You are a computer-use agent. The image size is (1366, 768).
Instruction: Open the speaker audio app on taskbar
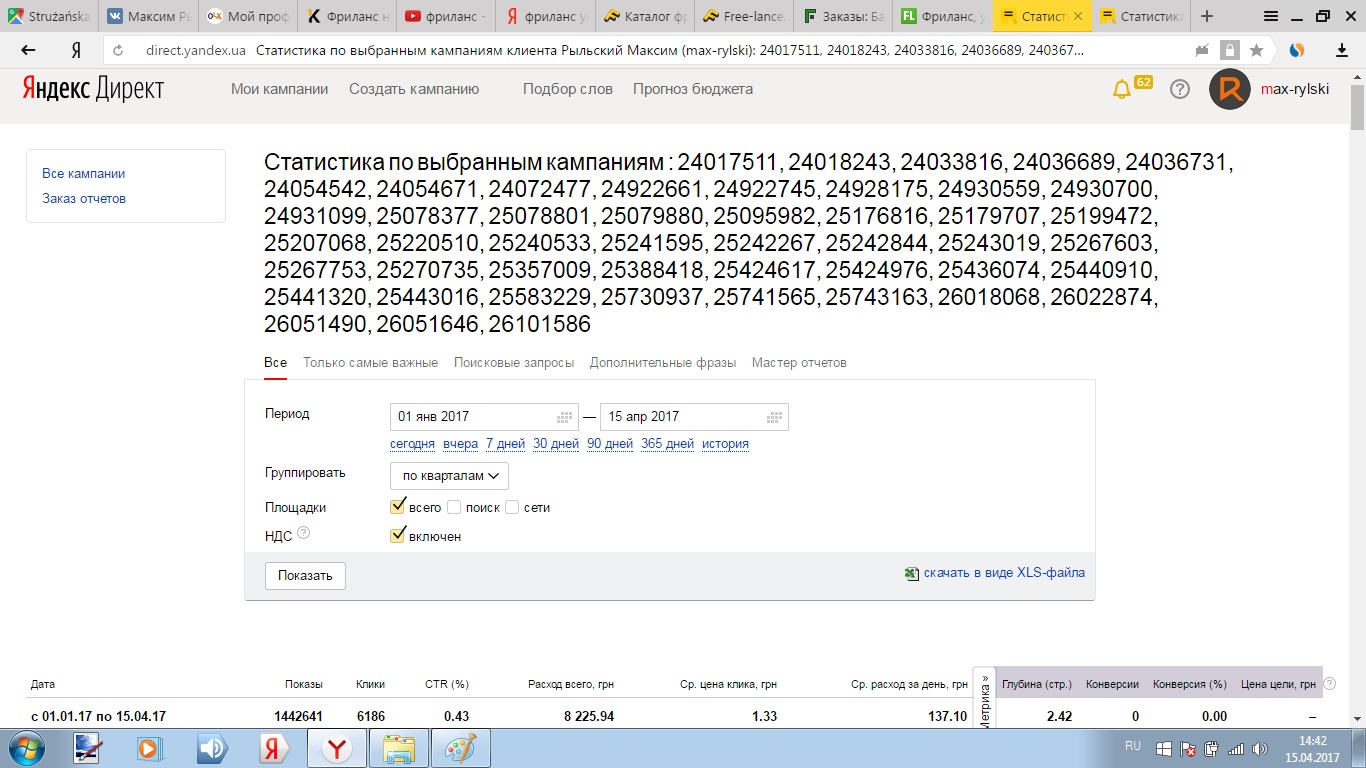pyautogui.click(x=211, y=748)
